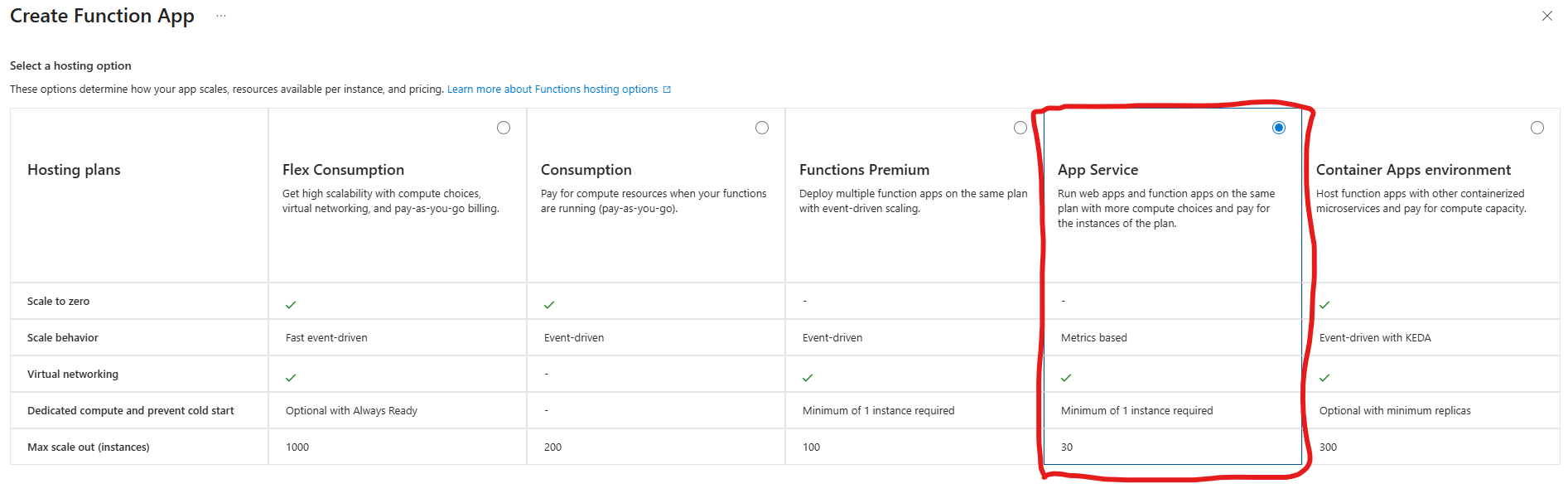This screenshot has width=1568, height=503.
Task: Click the Virtual networking checkmark for Functions Premium
Action: tap(808, 378)
